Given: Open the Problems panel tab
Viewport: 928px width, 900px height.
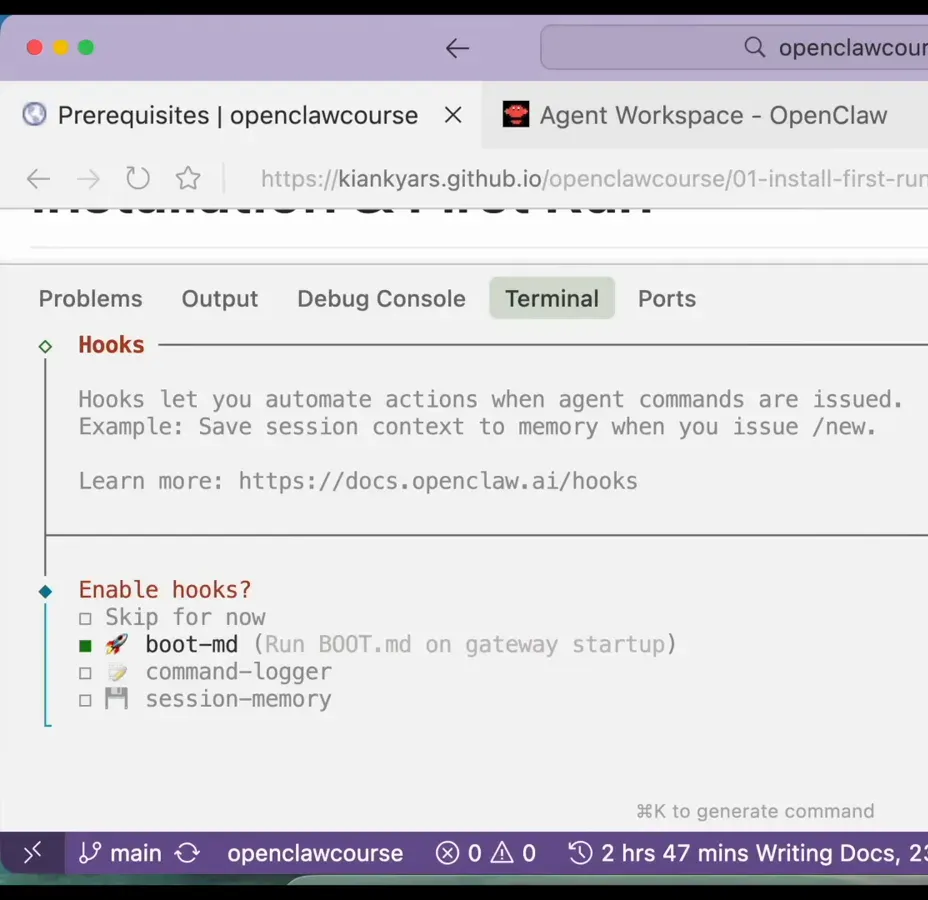Looking at the screenshot, I should [91, 299].
